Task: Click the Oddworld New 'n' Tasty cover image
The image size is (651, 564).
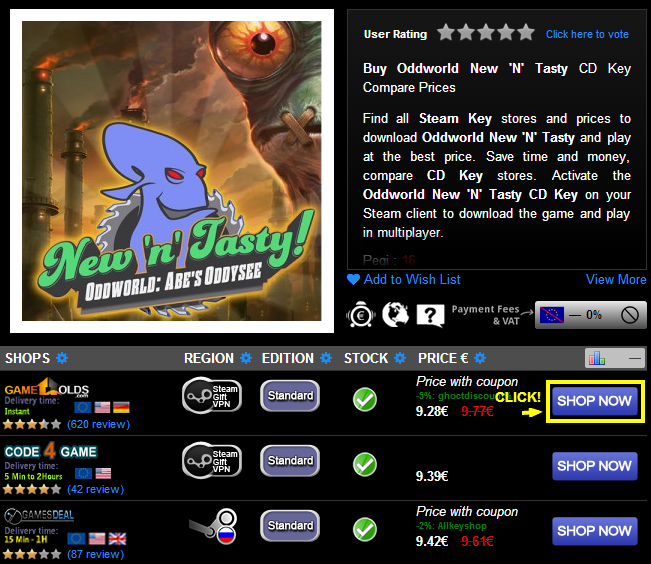Action: (171, 171)
